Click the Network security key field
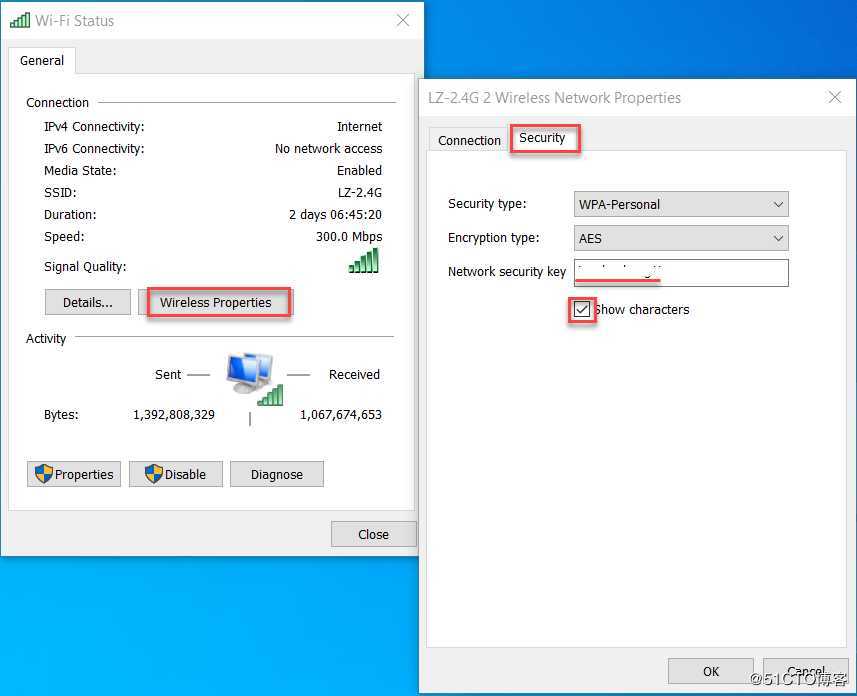 (681, 273)
